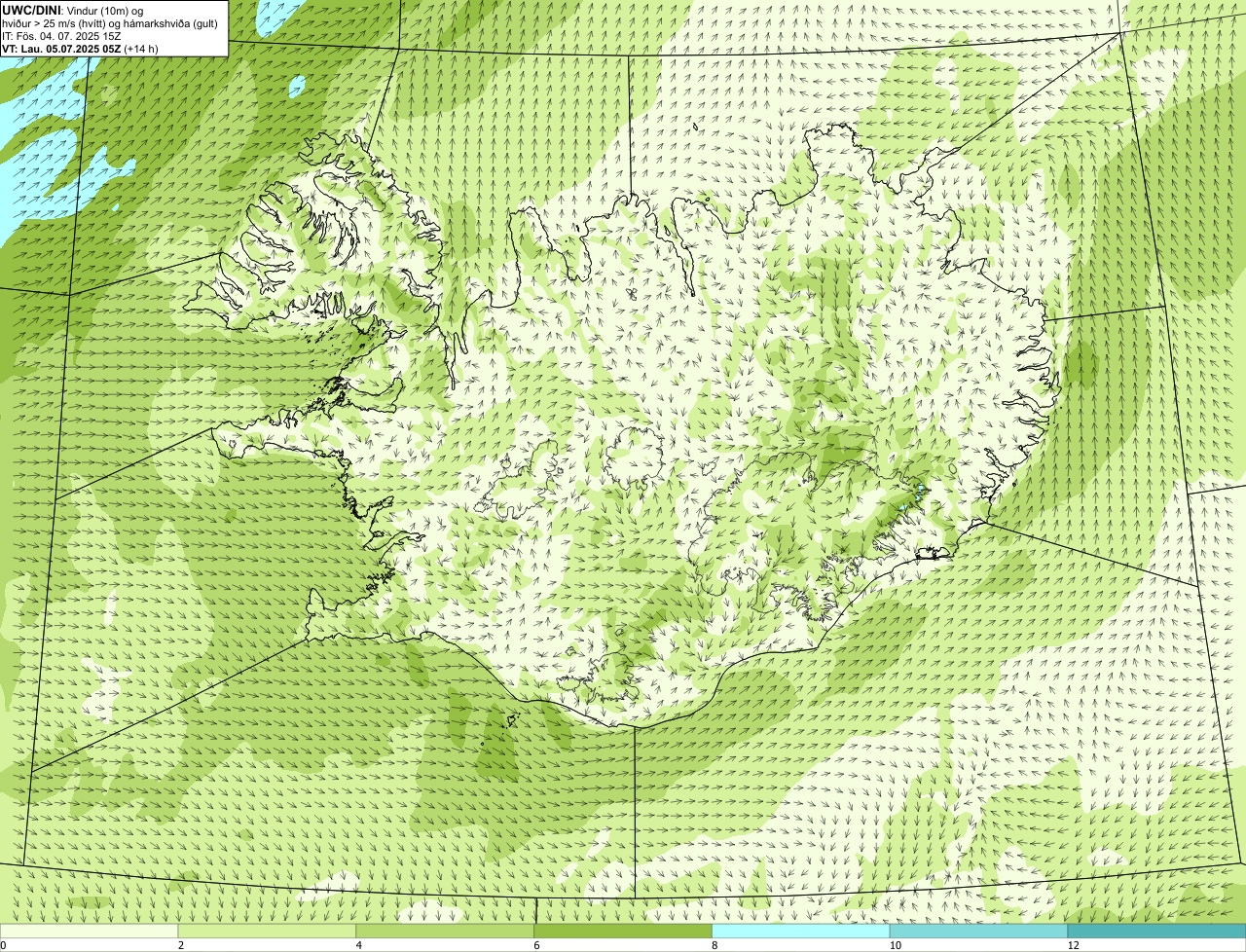Click the '4' label on the color scale
This screenshot has width=1246, height=952.
click(x=359, y=945)
